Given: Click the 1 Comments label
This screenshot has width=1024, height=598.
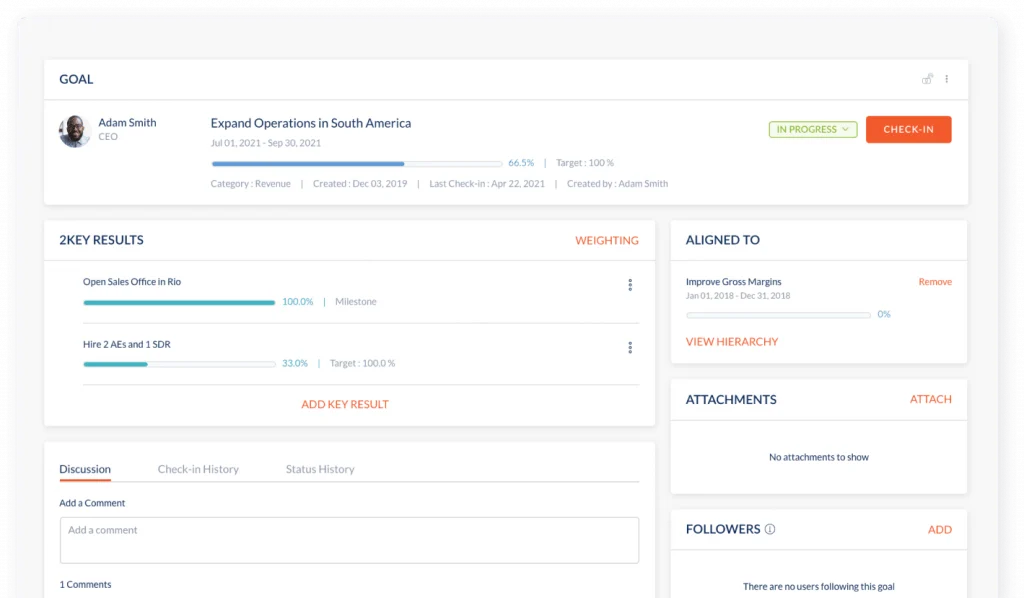Looking at the screenshot, I should [86, 584].
